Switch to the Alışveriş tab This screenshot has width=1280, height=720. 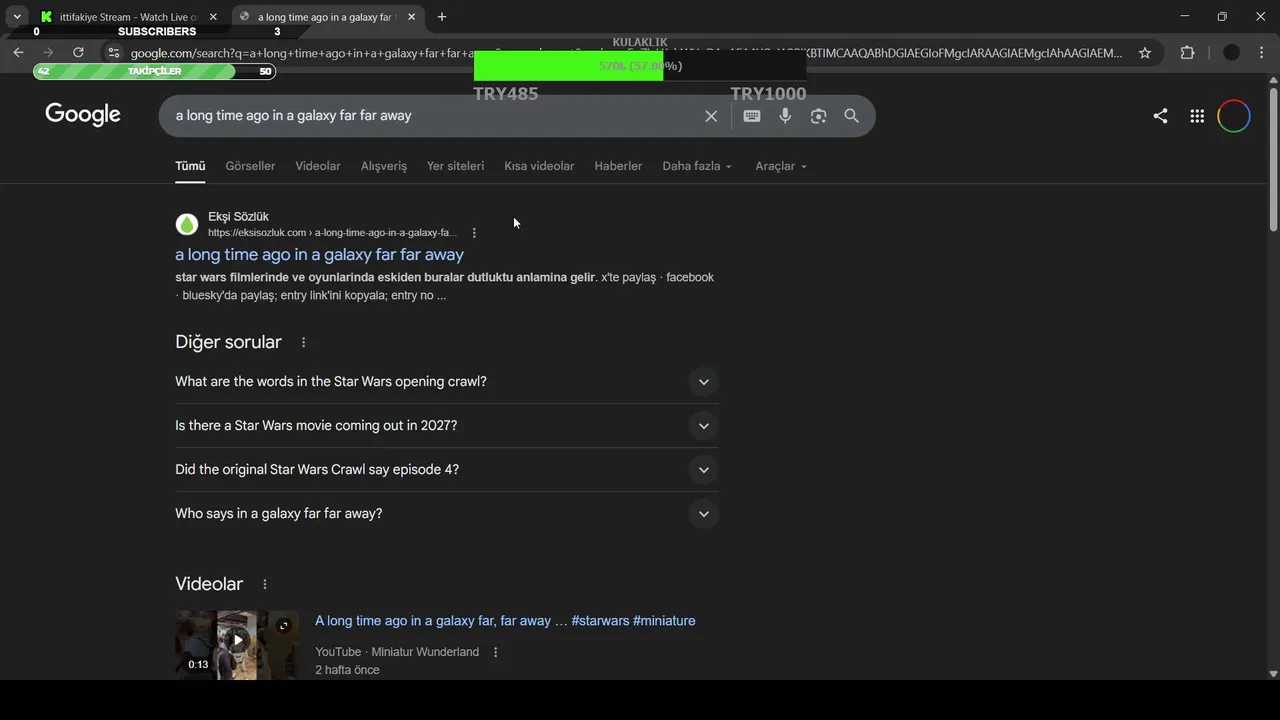coord(384,166)
